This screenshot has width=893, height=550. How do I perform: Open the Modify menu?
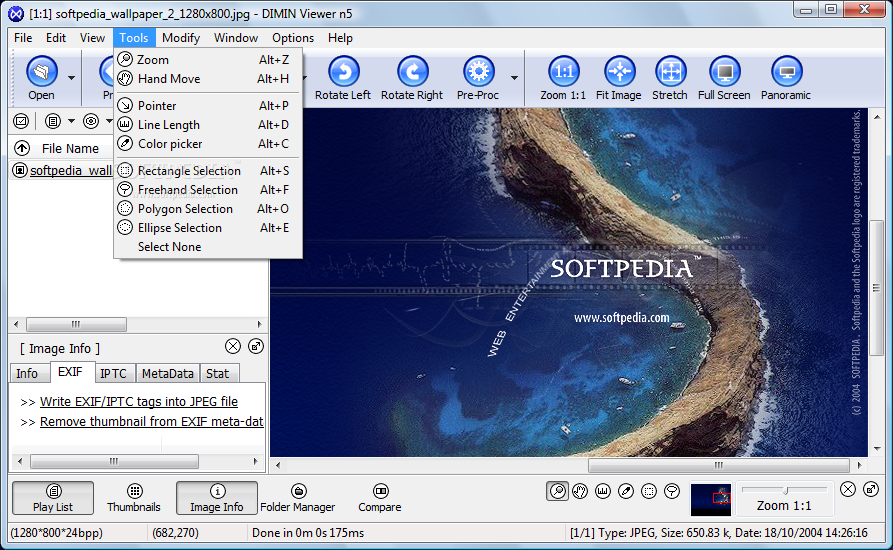coord(181,38)
